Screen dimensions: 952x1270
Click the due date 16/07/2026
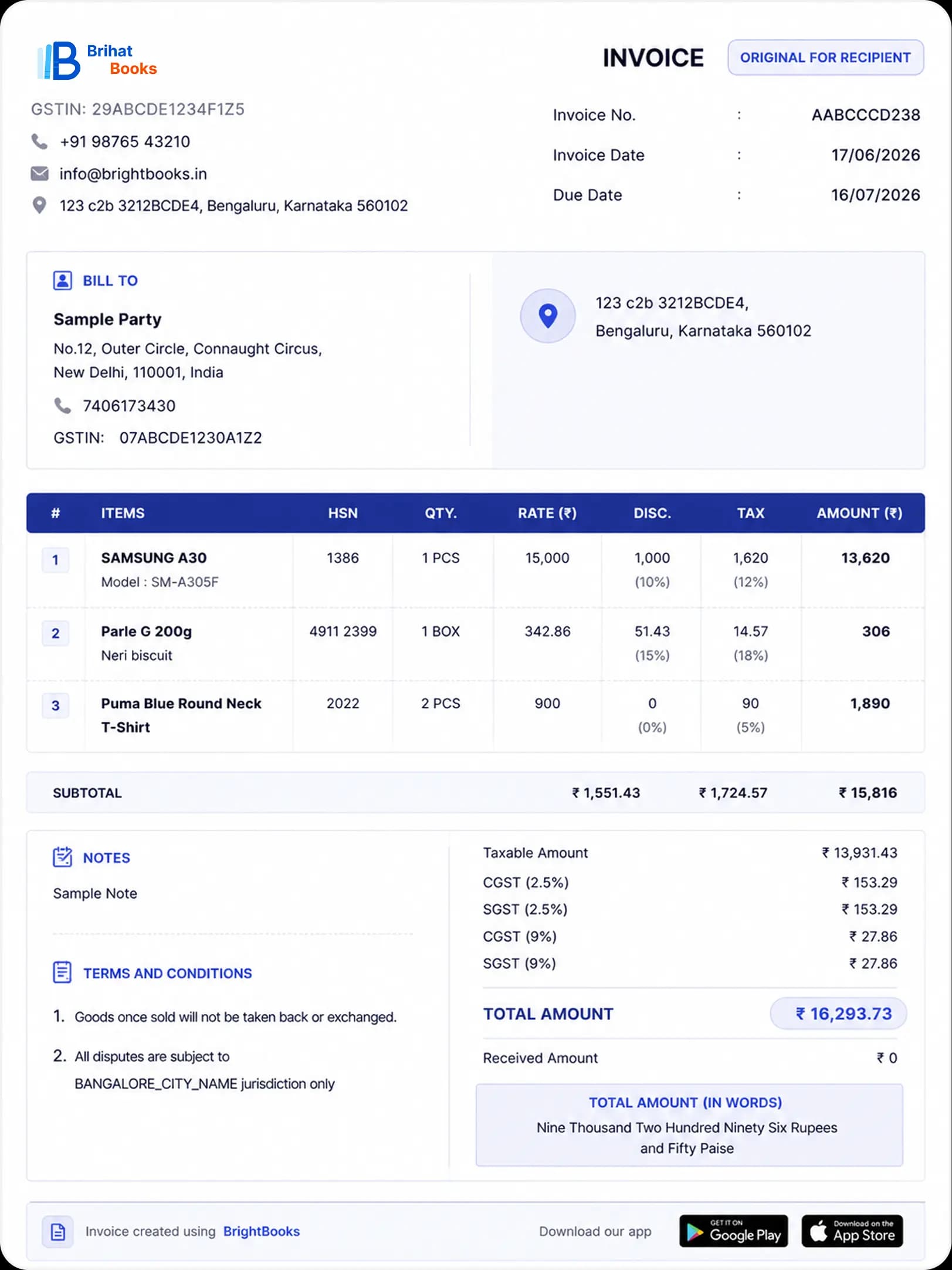(876, 195)
